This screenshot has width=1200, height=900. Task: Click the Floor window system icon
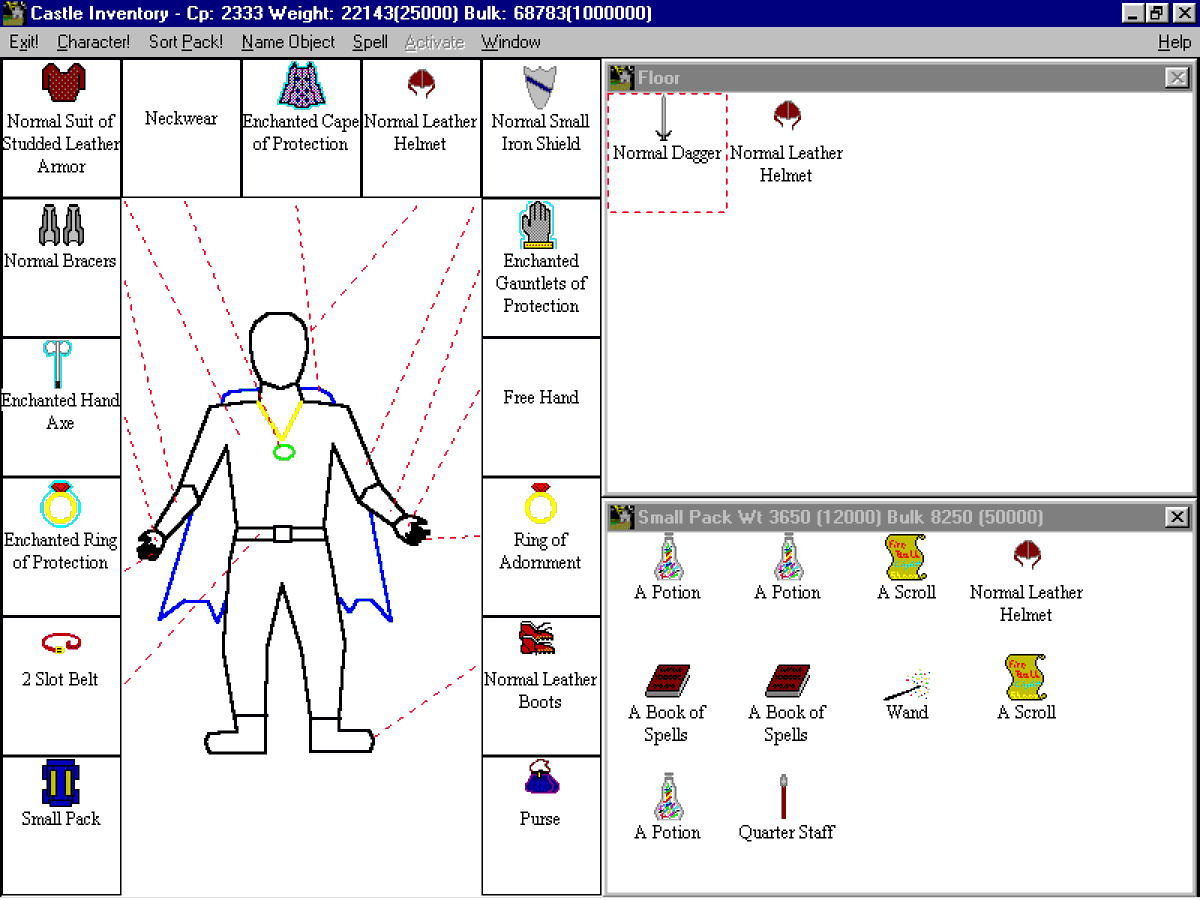tap(622, 78)
